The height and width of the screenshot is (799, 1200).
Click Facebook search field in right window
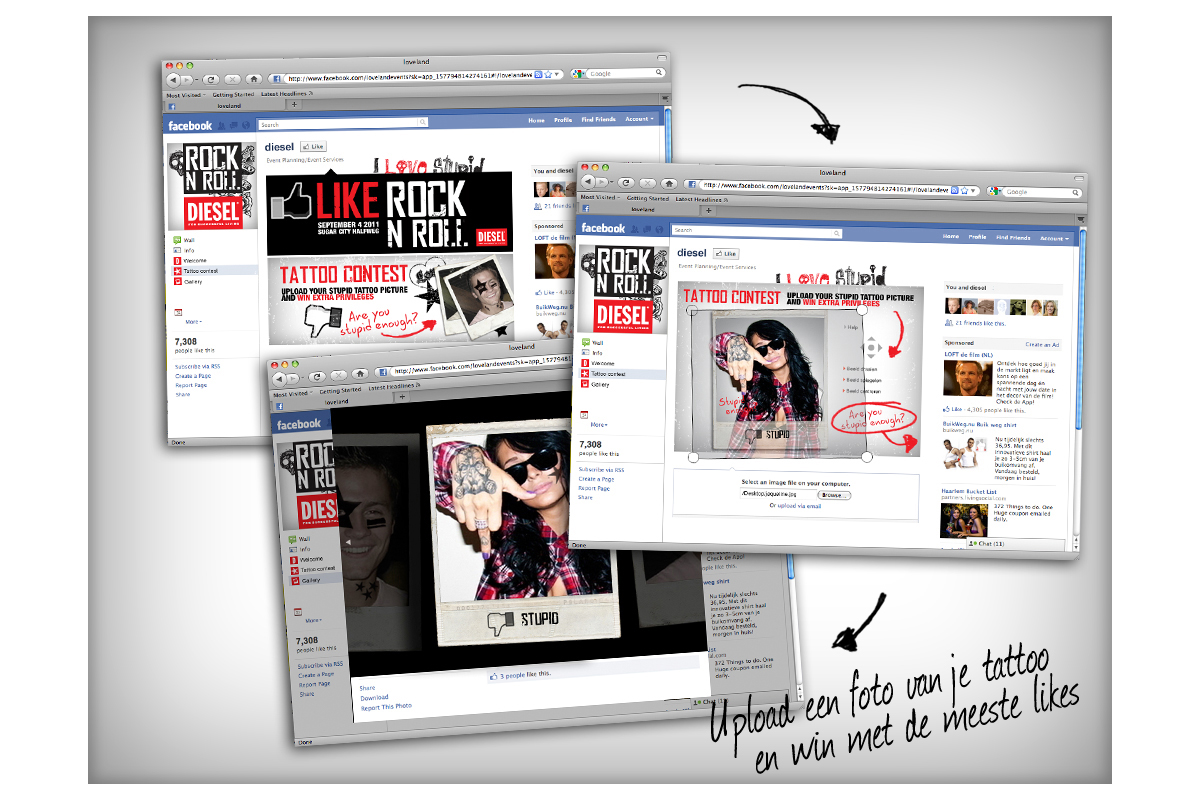757,231
